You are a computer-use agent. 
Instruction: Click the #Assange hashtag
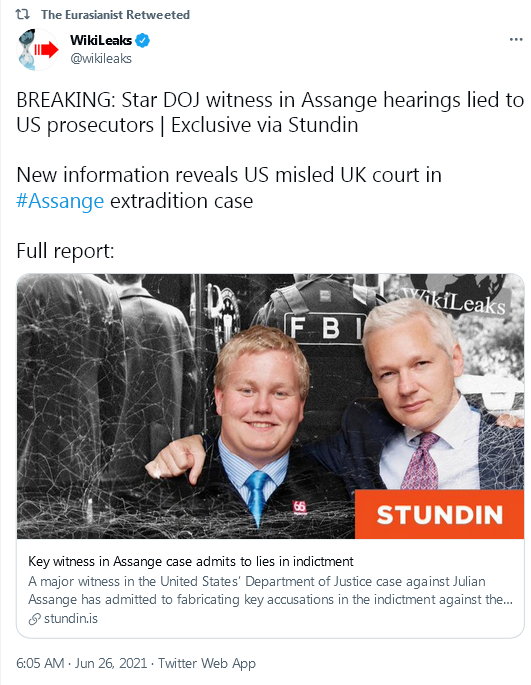click(x=60, y=201)
